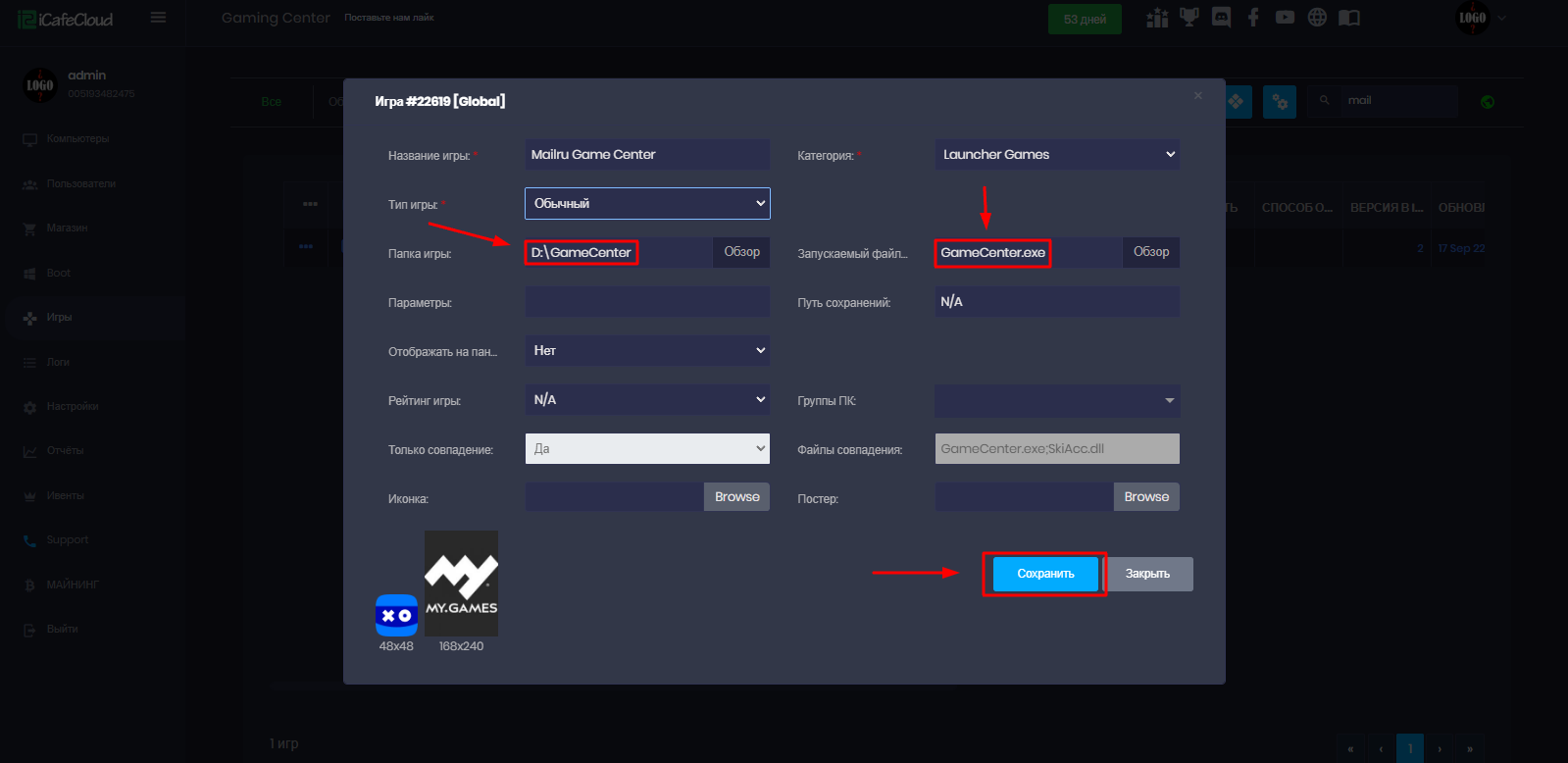Open the documentation book icon
Image resolution: width=1568 pixels, height=763 pixels.
point(1349,18)
